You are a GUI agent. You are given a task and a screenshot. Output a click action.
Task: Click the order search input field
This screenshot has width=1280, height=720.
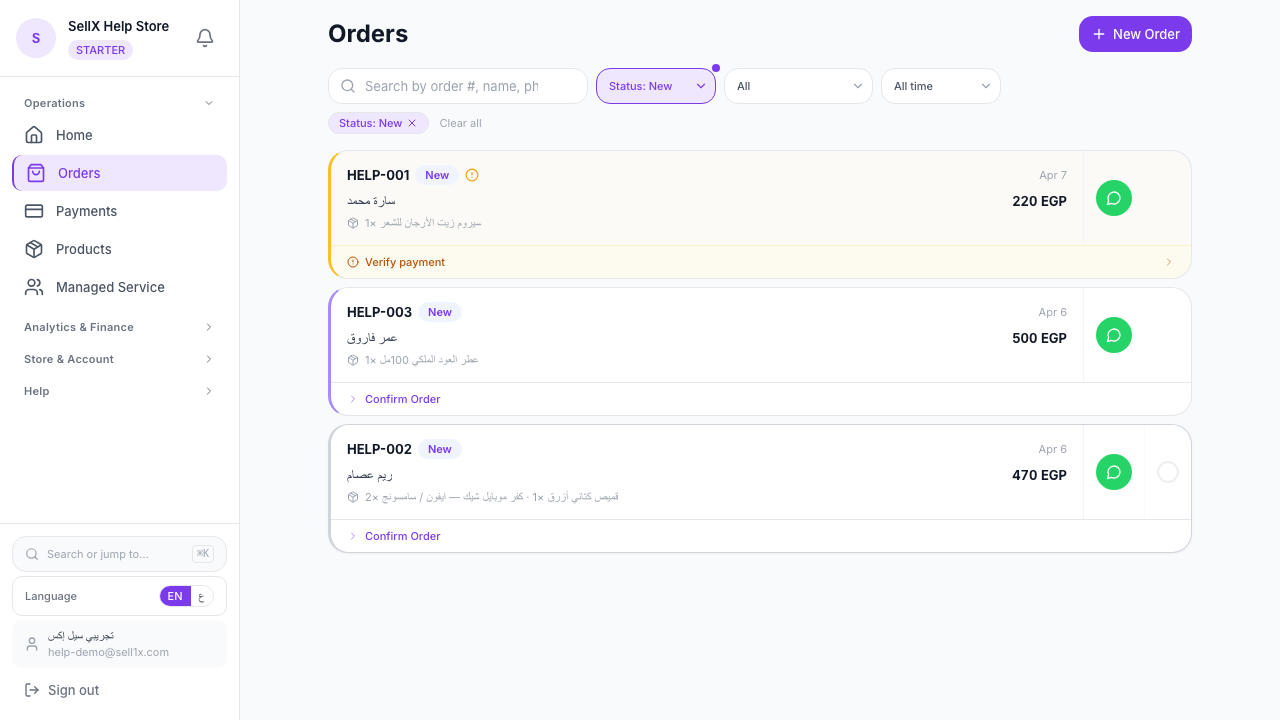(458, 86)
